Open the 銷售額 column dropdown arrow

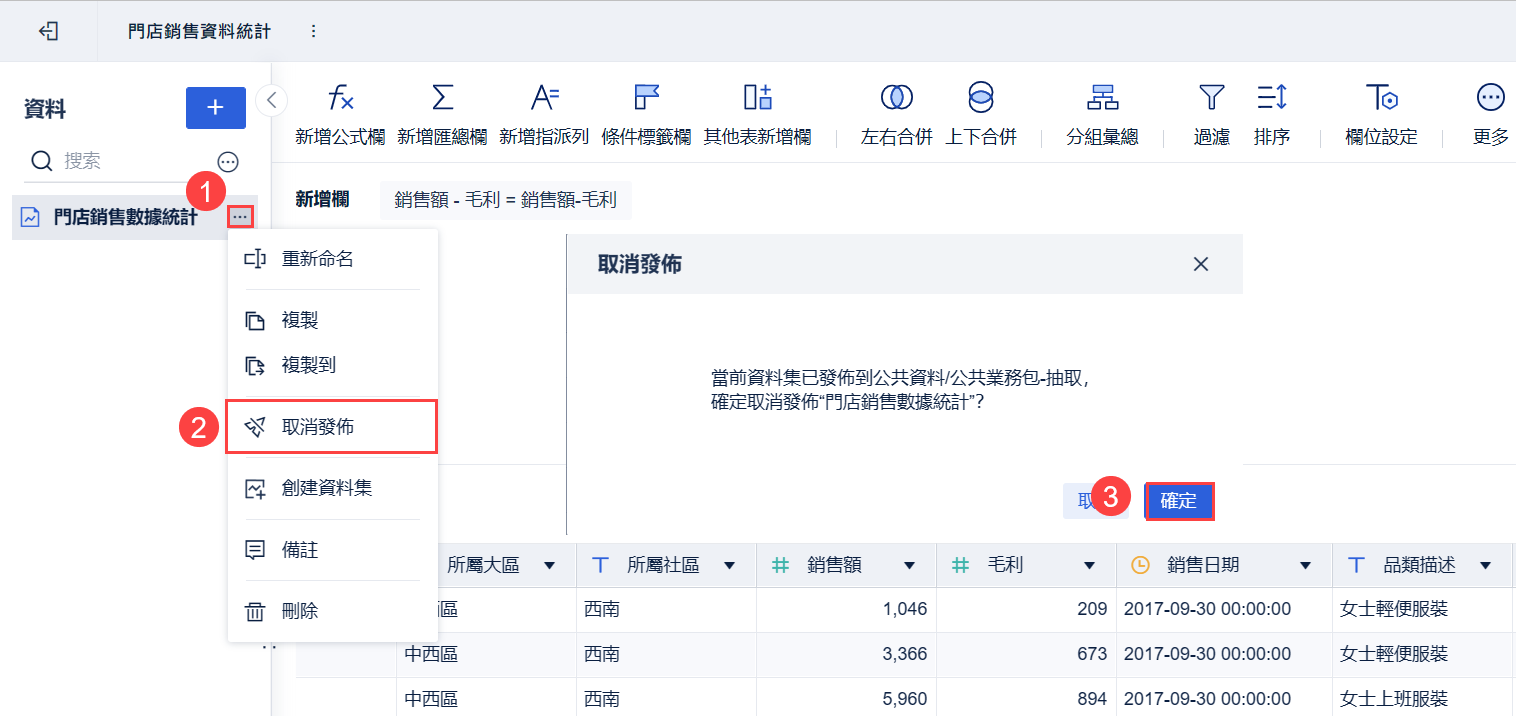point(909,566)
